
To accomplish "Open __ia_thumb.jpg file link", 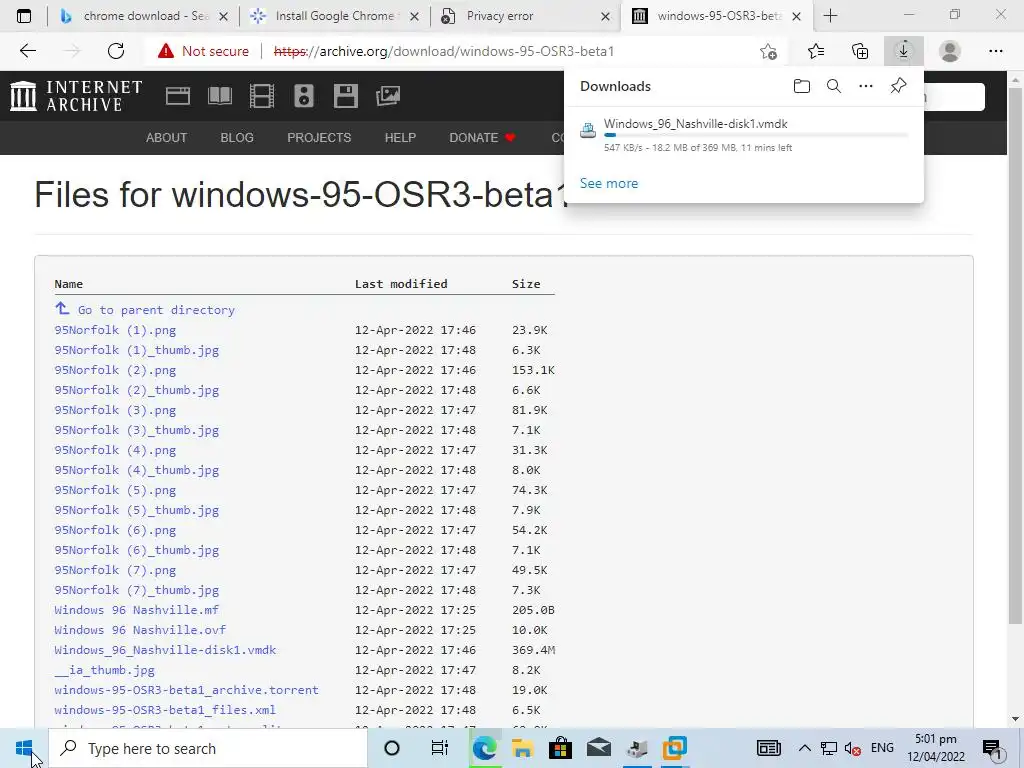I will coord(104,670).
